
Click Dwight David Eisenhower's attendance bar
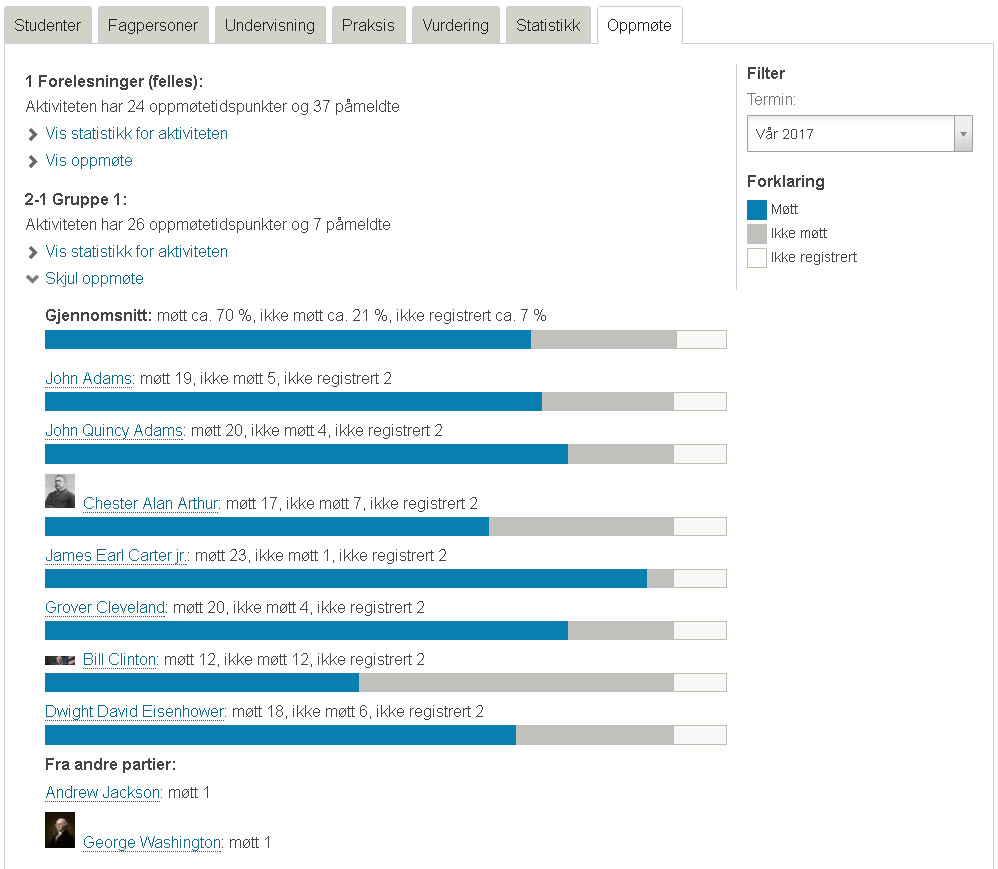point(386,735)
